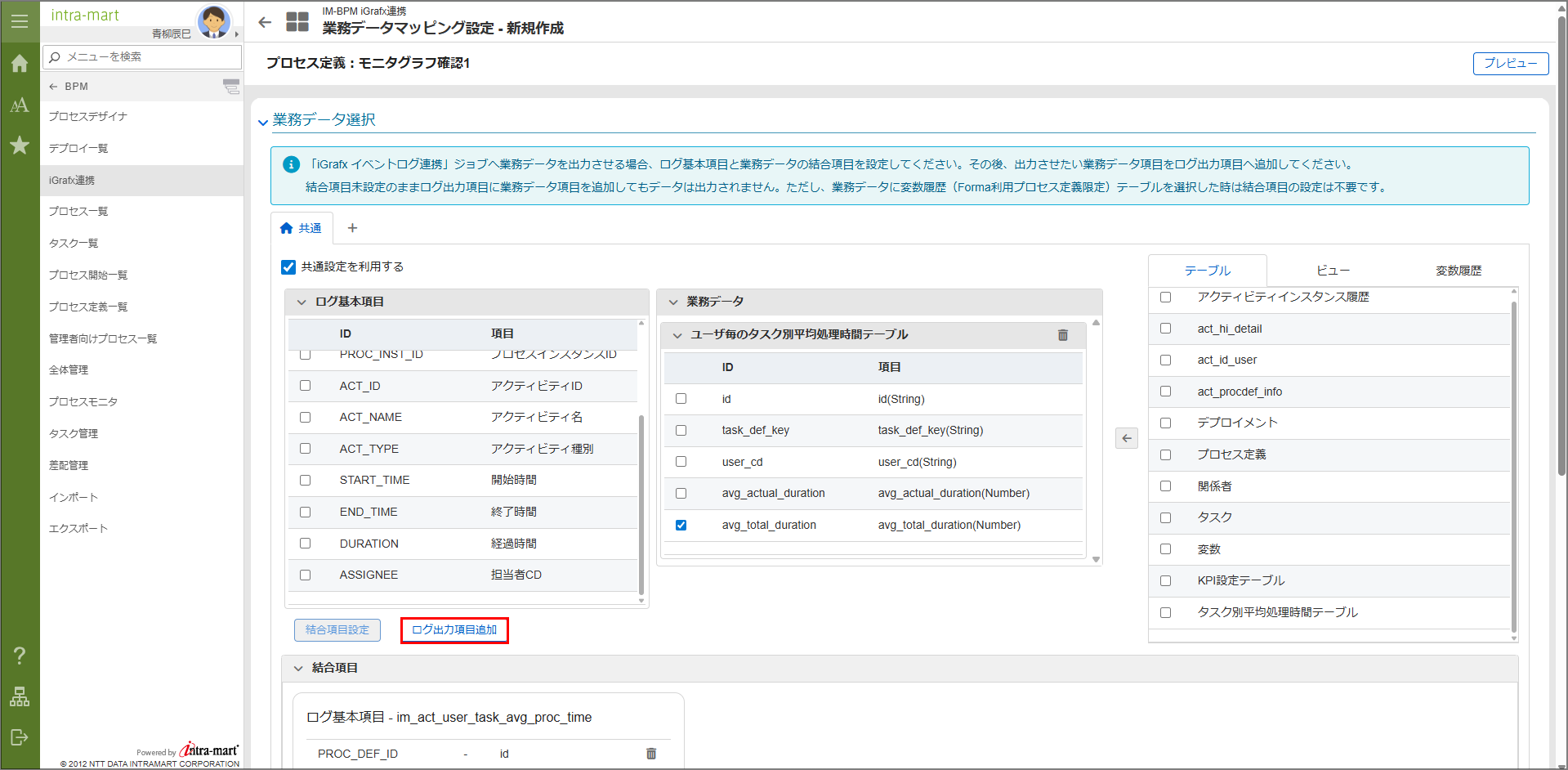Click the back arrow next to page title

pyautogui.click(x=265, y=23)
